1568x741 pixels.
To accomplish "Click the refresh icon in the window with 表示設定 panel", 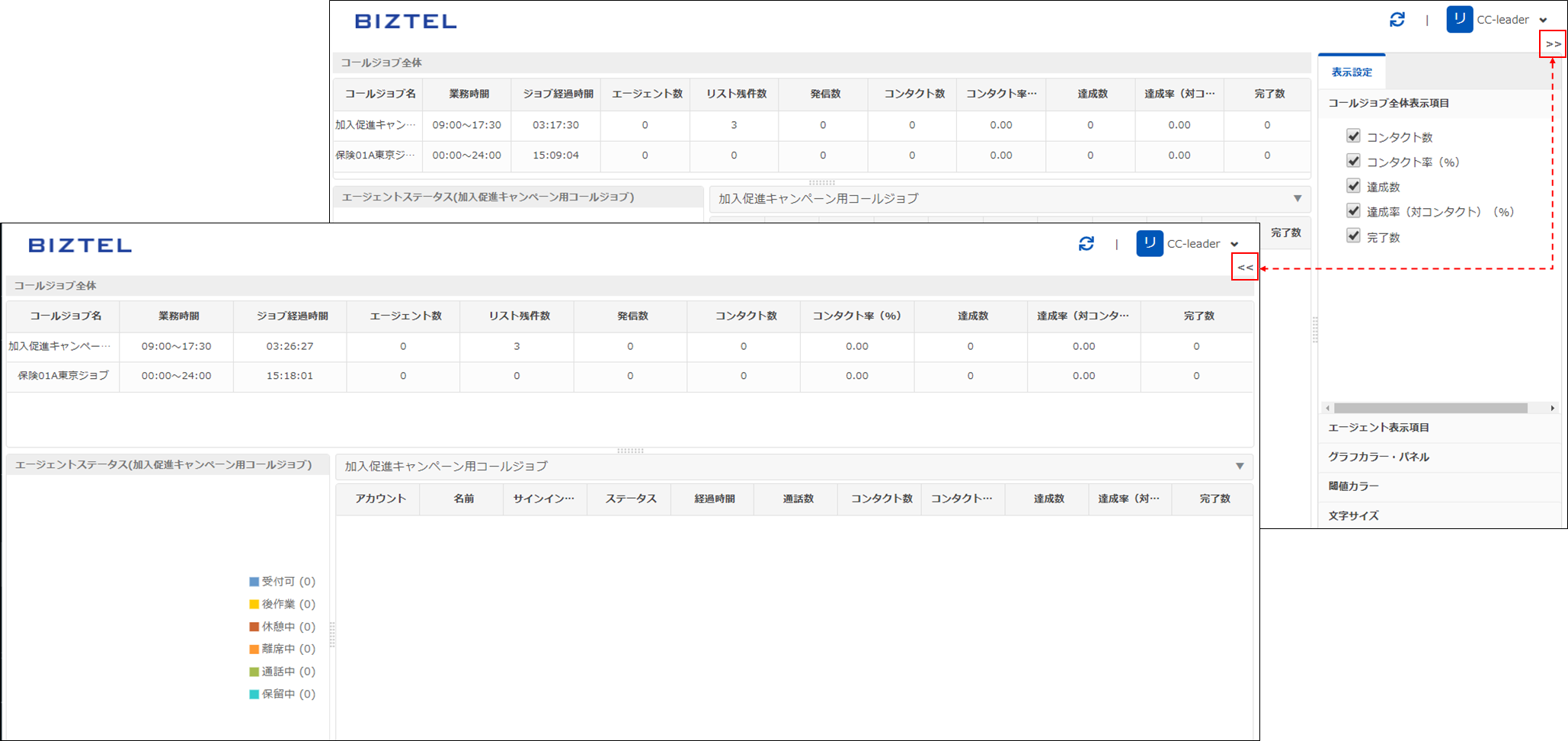I will coord(1397,20).
